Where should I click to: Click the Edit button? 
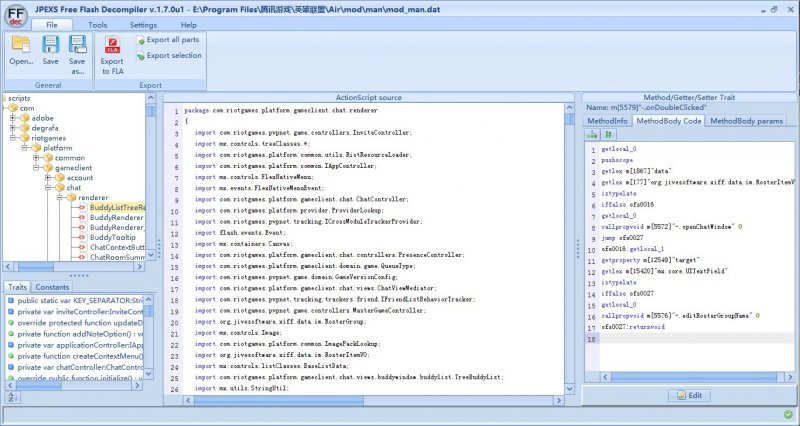click(x=690, y=395)
